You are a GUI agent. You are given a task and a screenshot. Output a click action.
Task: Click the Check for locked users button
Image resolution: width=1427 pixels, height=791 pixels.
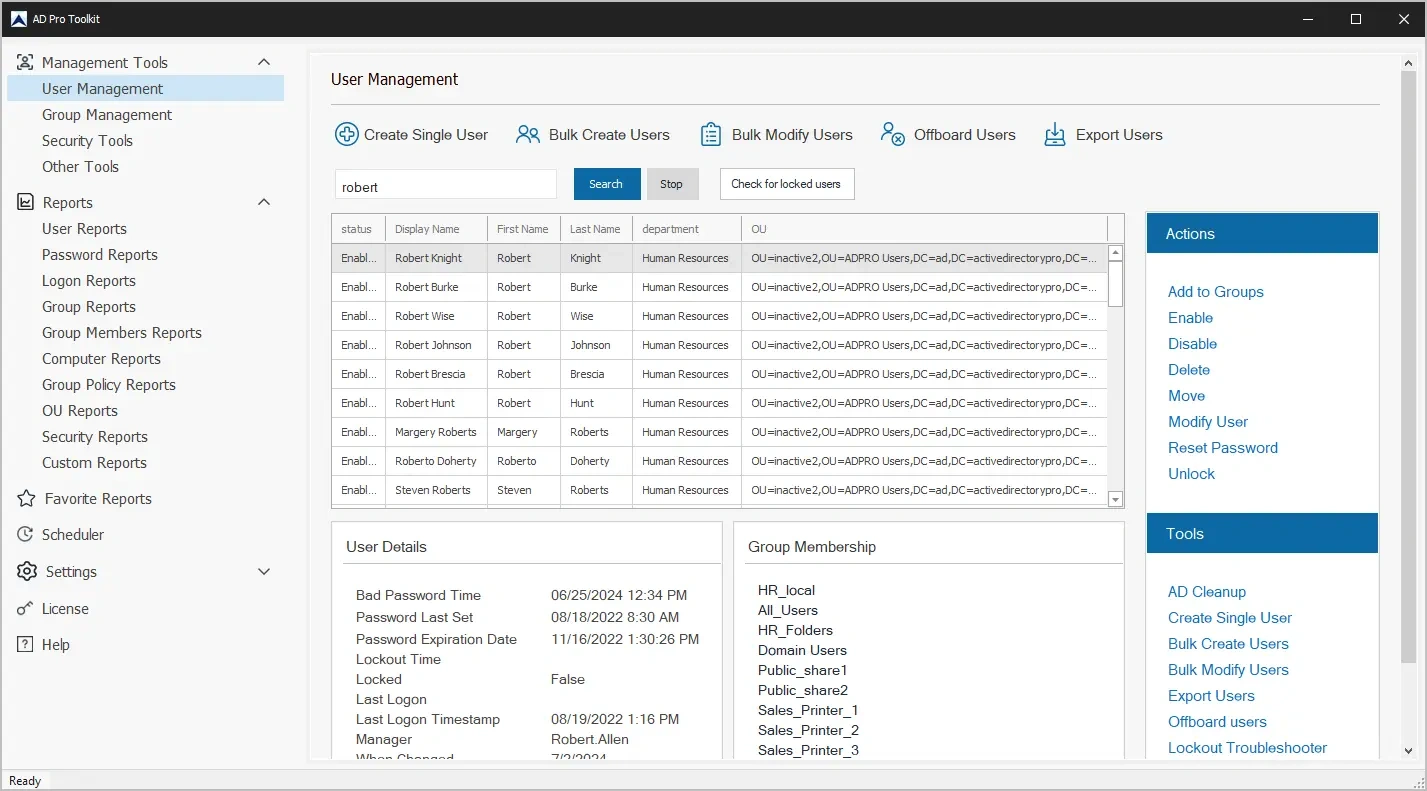coord(786,184)
